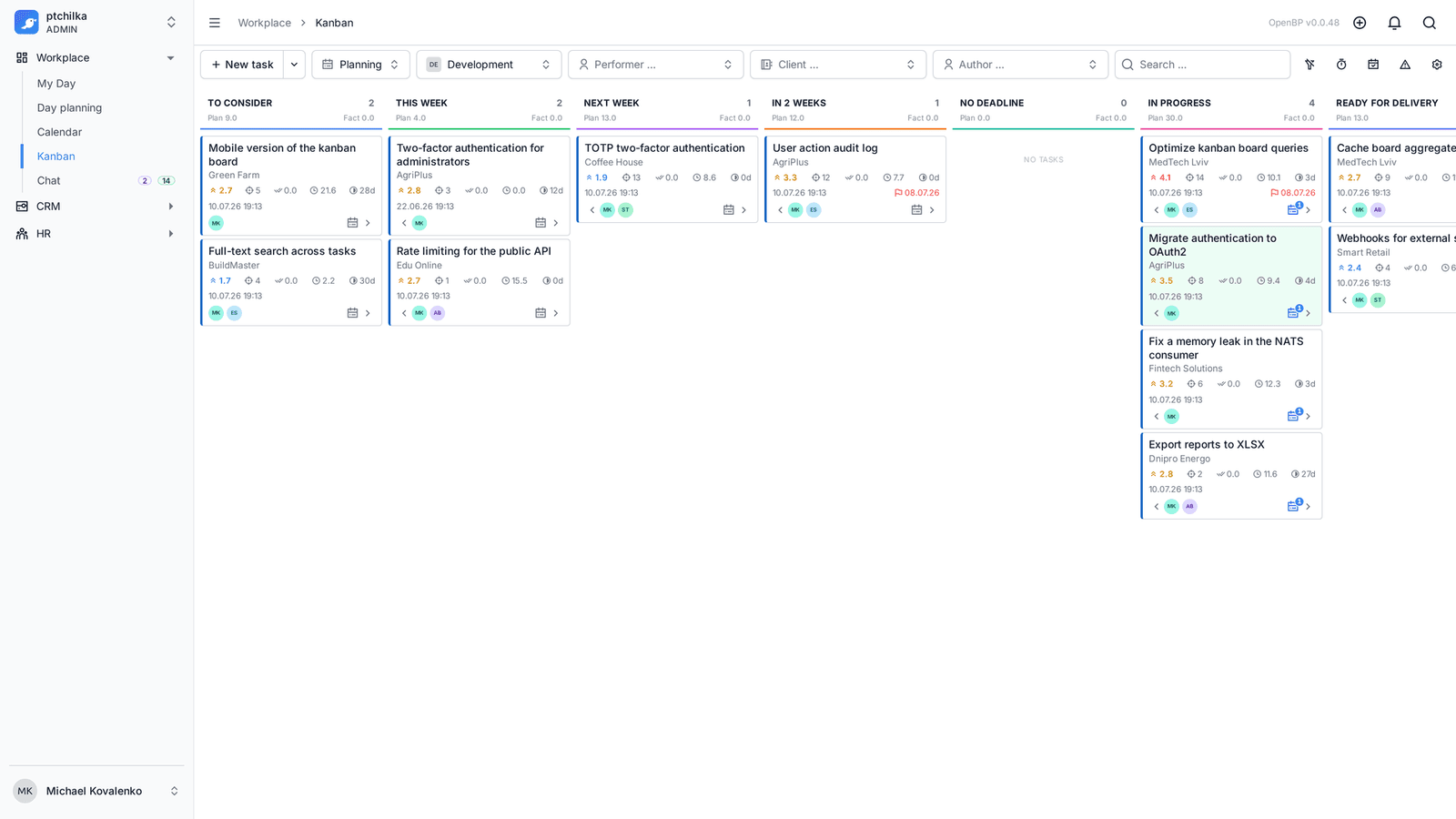This screenshot has height=819, width=1456.
Task: Click the 'Dnipro Energo' client name
Action: 1179,459
